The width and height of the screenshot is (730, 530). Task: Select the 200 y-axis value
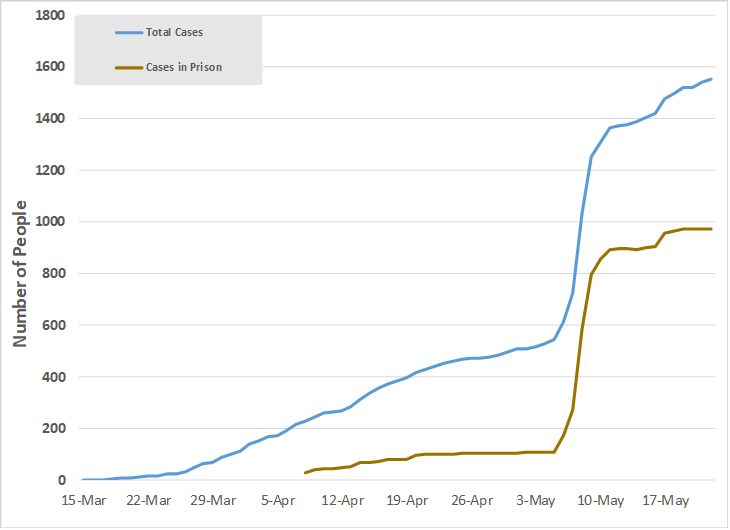point(54,428)
